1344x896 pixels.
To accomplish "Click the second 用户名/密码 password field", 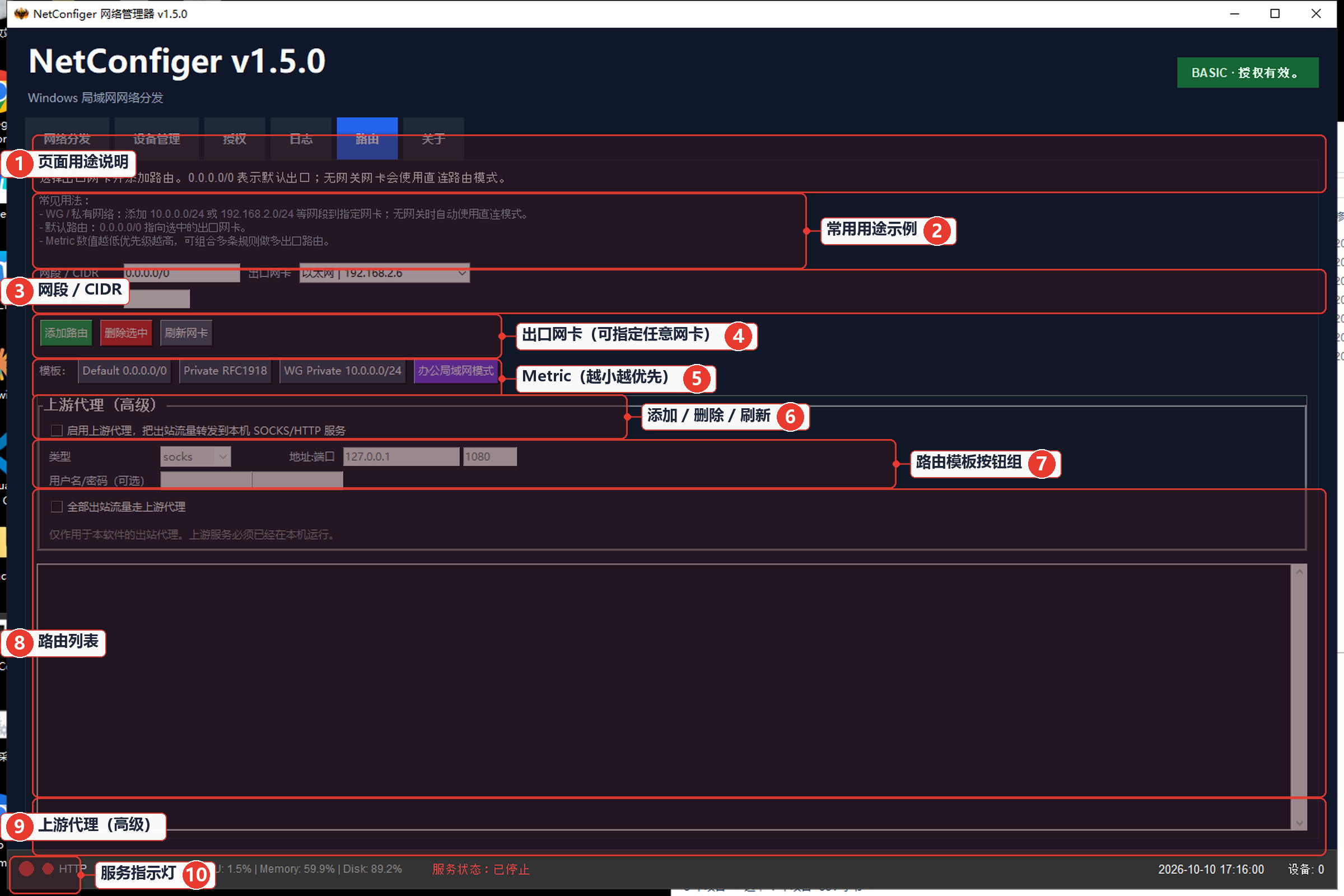I will coord(298,480).
